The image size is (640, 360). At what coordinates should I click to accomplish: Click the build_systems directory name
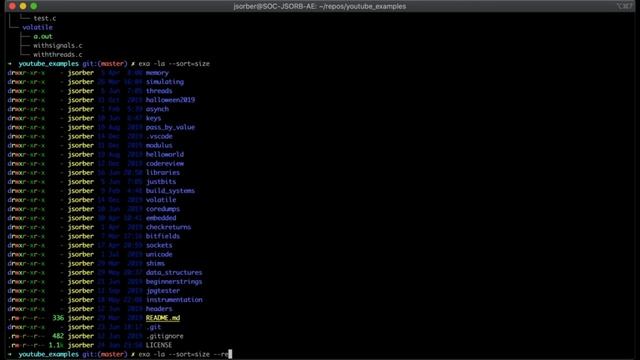(170, 191)
